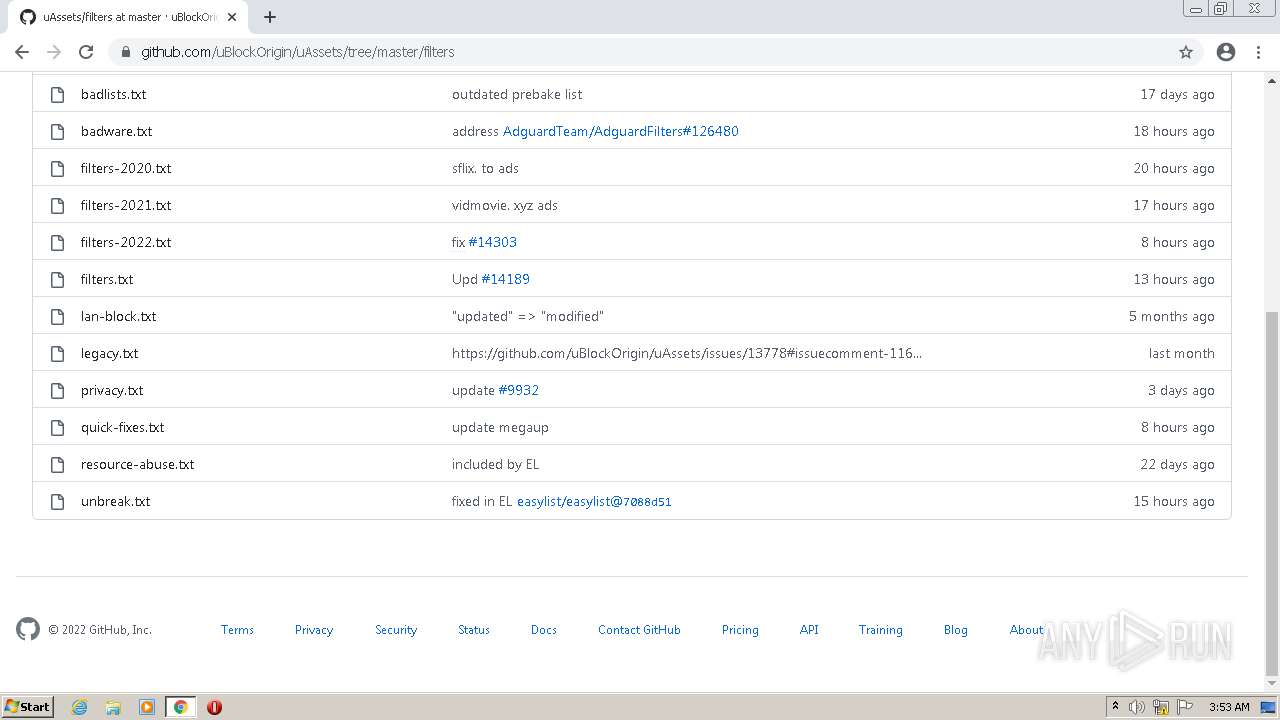Viewport: 1280px width, 720px height.
Task: Open the Chrome three-dot menu
Action: 1258,52
